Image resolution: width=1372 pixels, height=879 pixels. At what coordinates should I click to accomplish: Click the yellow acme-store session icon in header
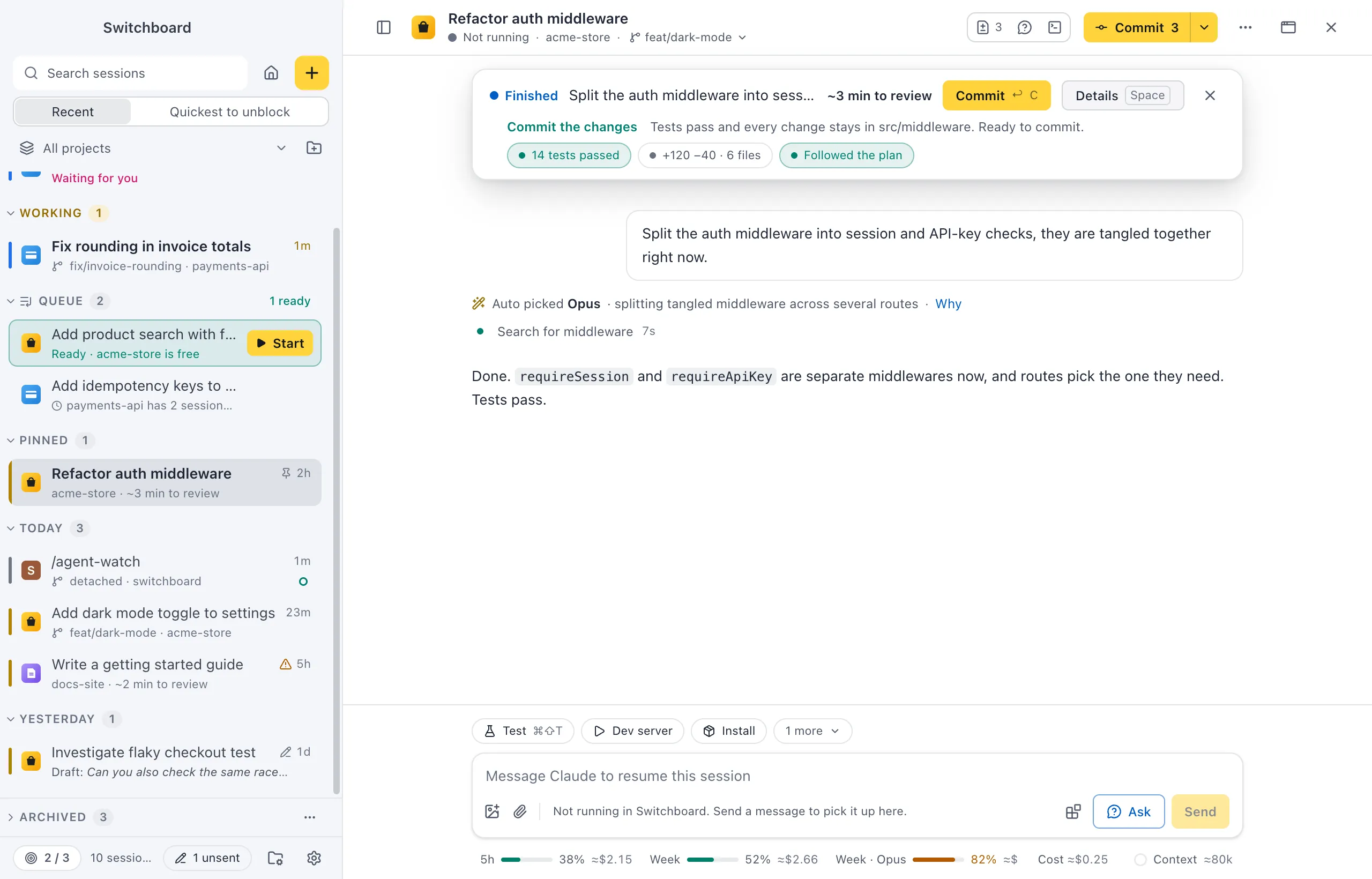pos(423,27)
